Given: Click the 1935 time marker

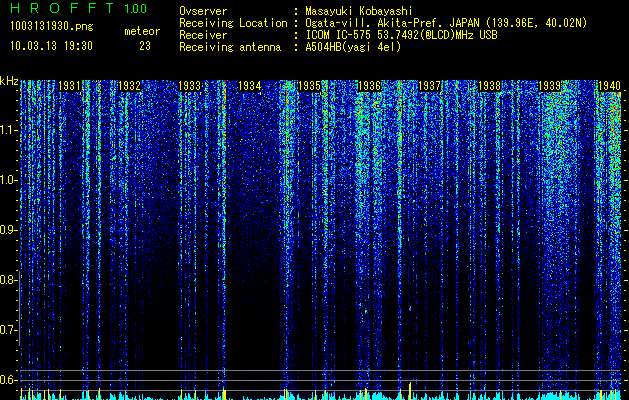Looking at the screenshot, I should (x=310, y=86).
